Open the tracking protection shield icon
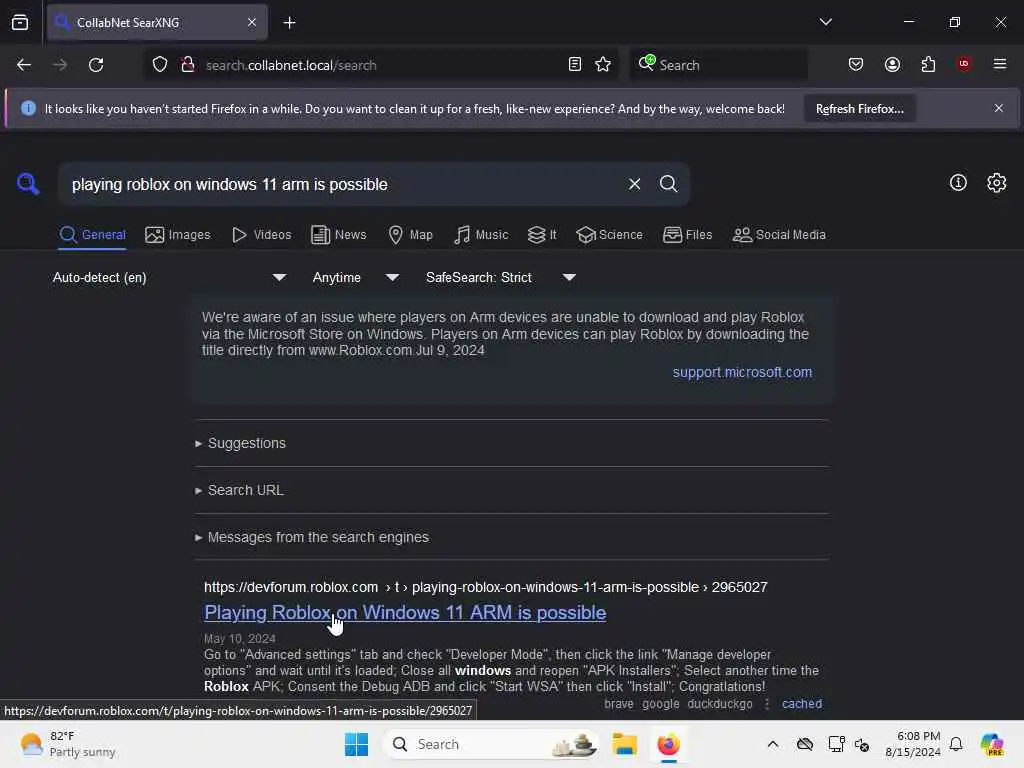Viewport: 1024px width, 768px height. coord(160,65)
